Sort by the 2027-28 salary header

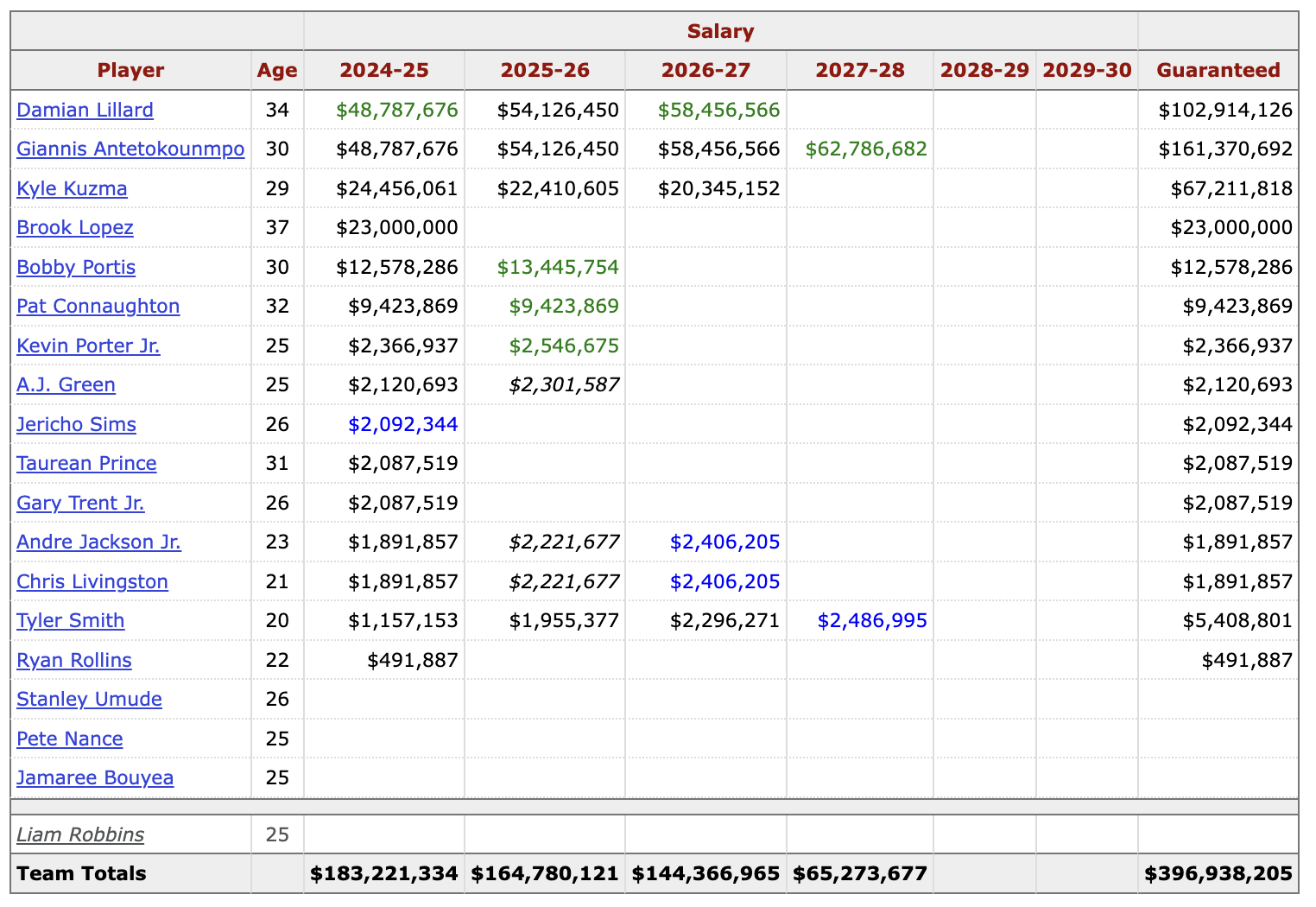(860, 70)
